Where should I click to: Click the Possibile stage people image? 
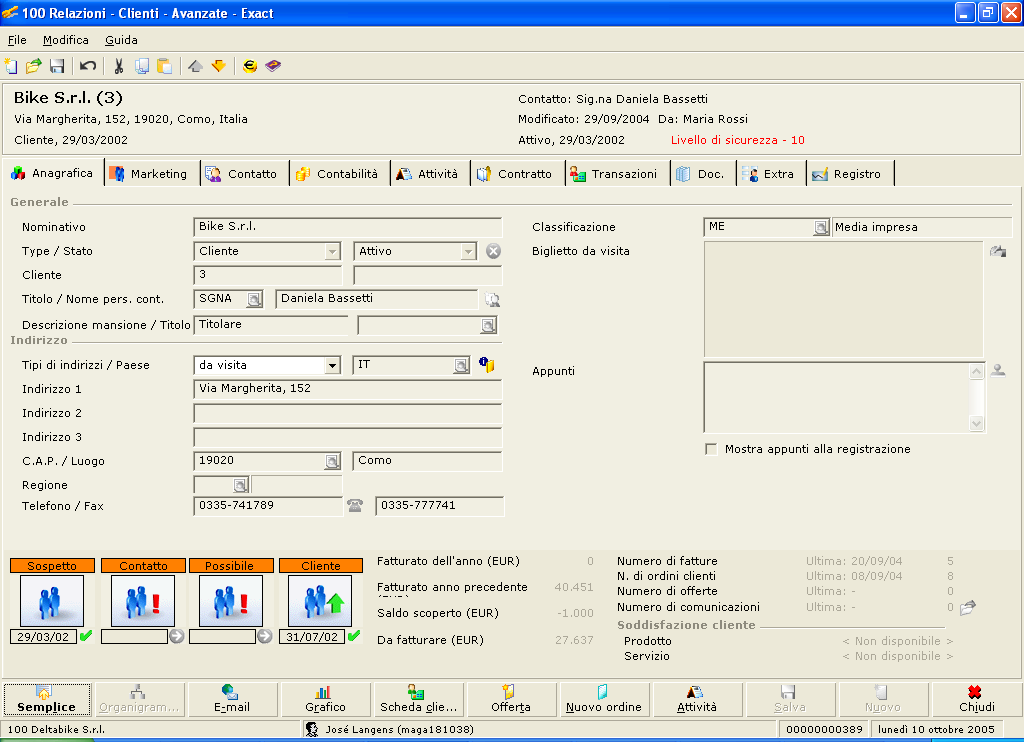tap(231, 601)
